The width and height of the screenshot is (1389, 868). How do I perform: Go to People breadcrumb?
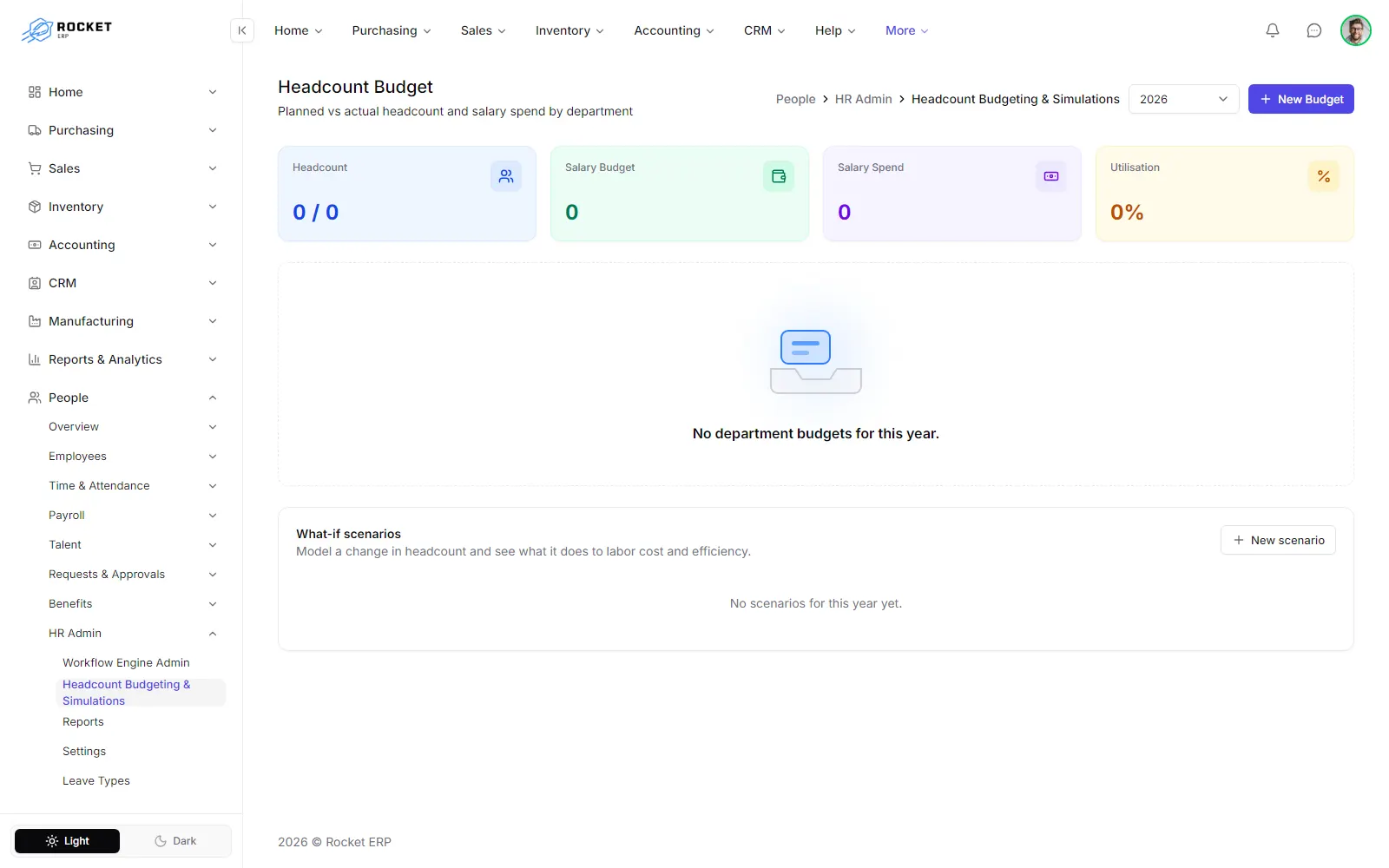pyautogui.click(x=795, y=99)
